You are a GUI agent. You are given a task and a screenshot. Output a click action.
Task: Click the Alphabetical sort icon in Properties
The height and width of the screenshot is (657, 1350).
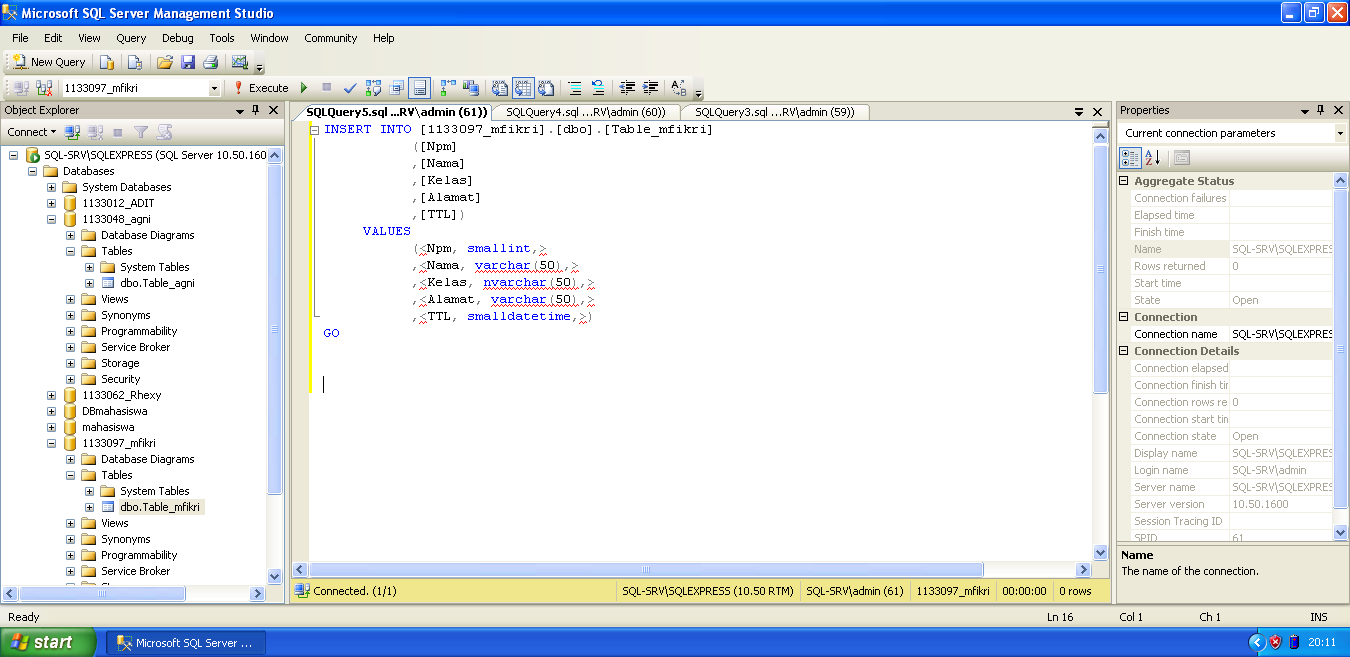pos(1152,158)
